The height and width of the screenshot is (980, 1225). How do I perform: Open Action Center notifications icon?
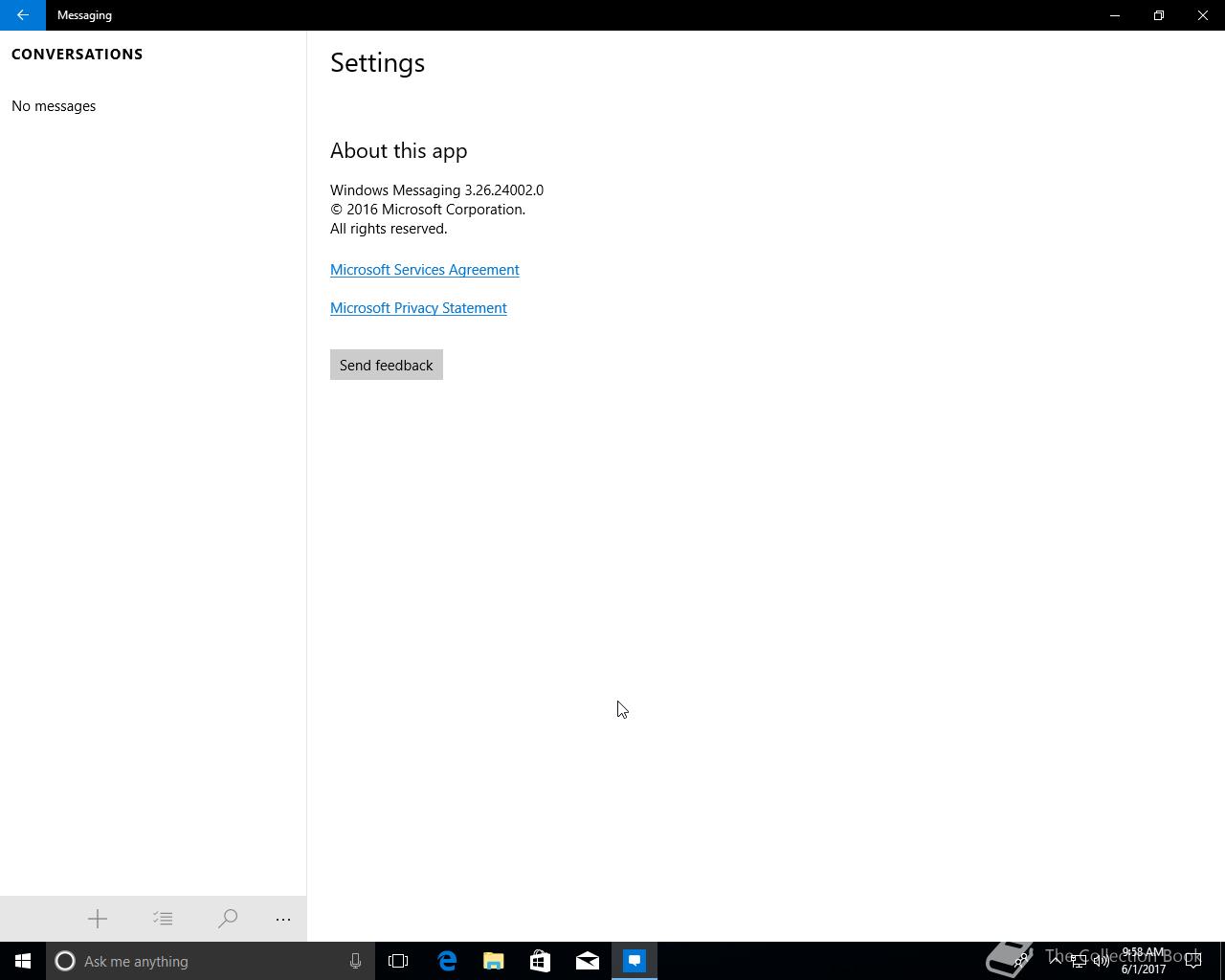pyautogui.click(x=1193, y=961)
